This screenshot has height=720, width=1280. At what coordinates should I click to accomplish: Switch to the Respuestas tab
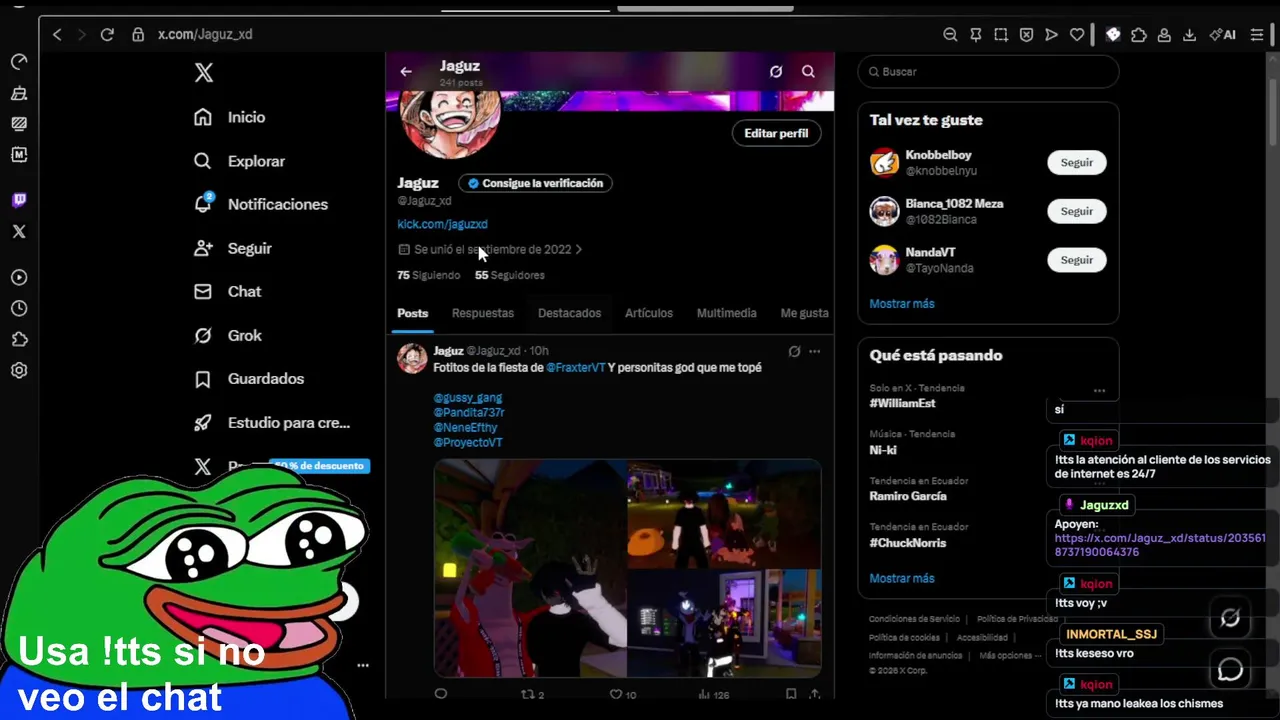point(483,313)
